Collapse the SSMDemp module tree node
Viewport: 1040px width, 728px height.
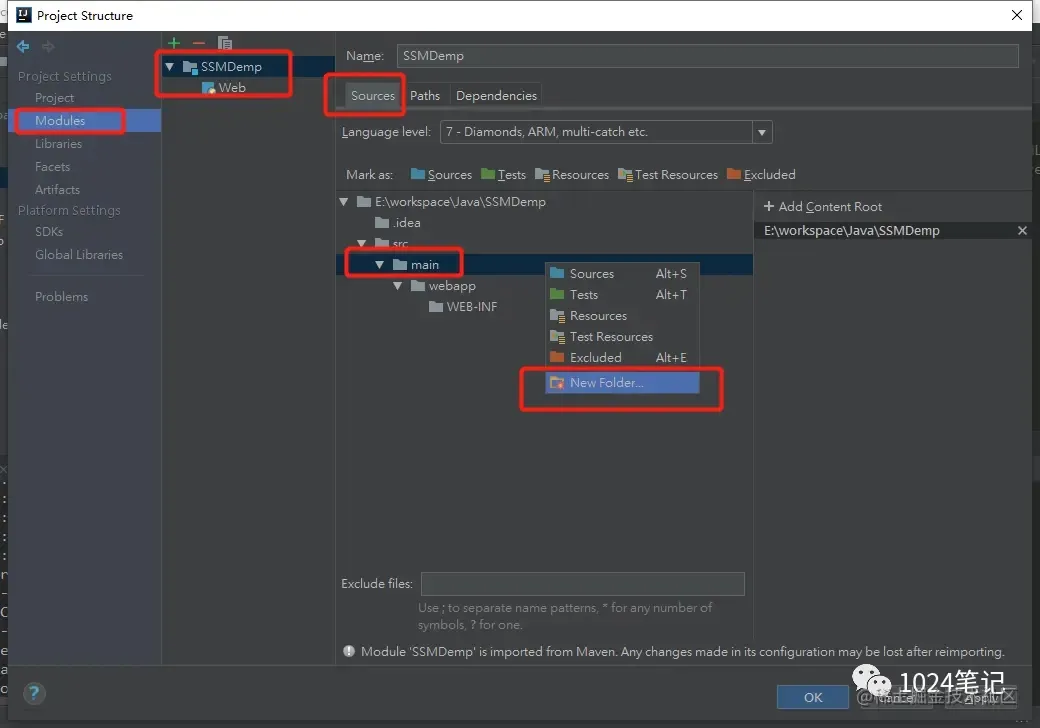170,66
